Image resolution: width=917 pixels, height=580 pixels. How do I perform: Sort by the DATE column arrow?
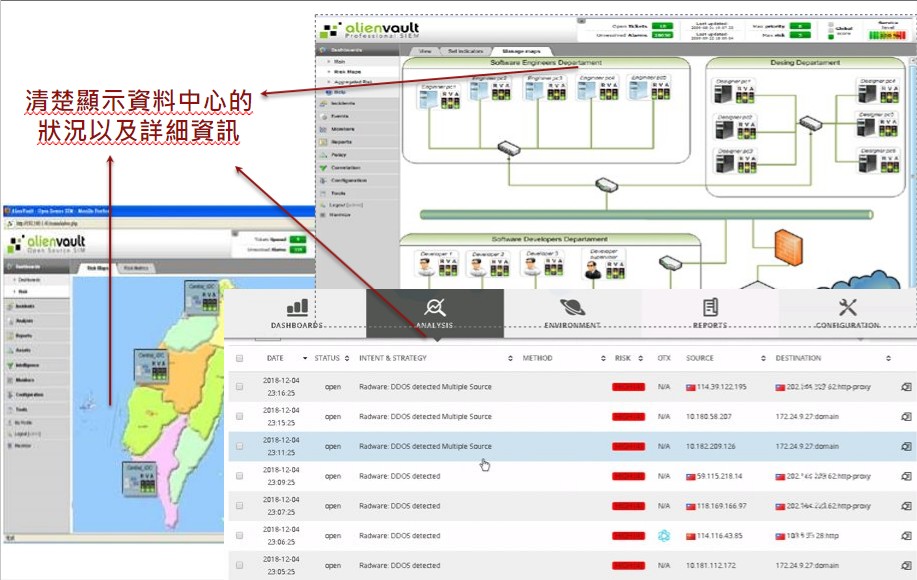click(303, 358)
